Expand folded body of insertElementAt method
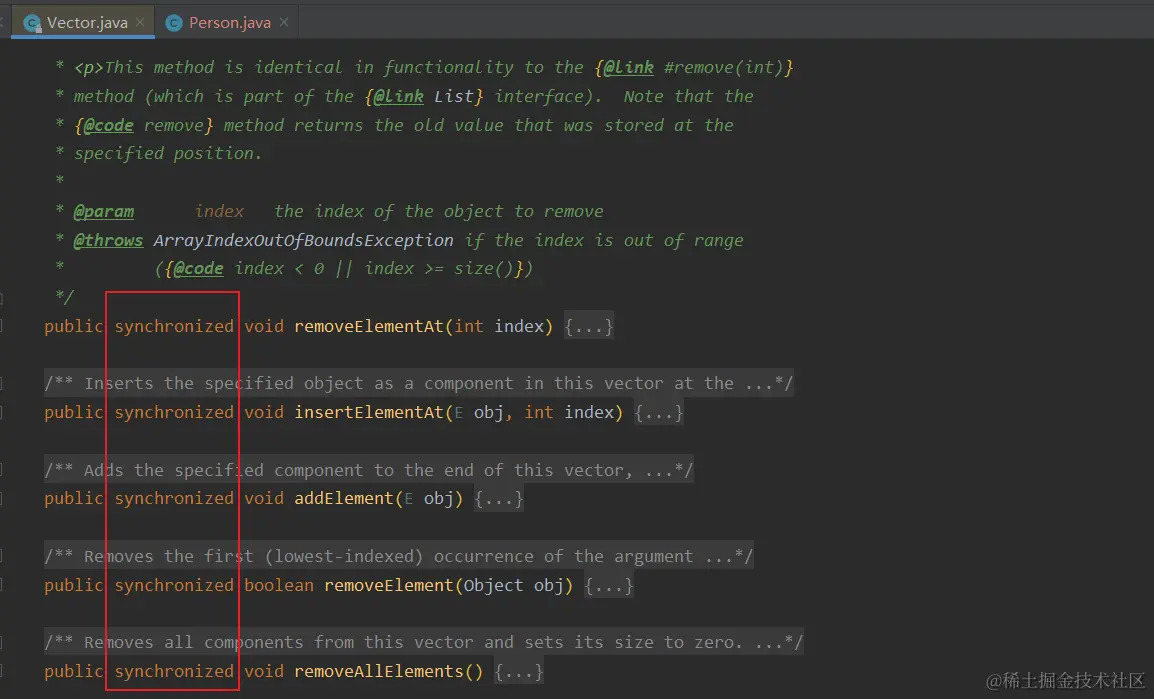Image resolution: width=1154 pixels, height=699 pixels. [x=659, y=413]
